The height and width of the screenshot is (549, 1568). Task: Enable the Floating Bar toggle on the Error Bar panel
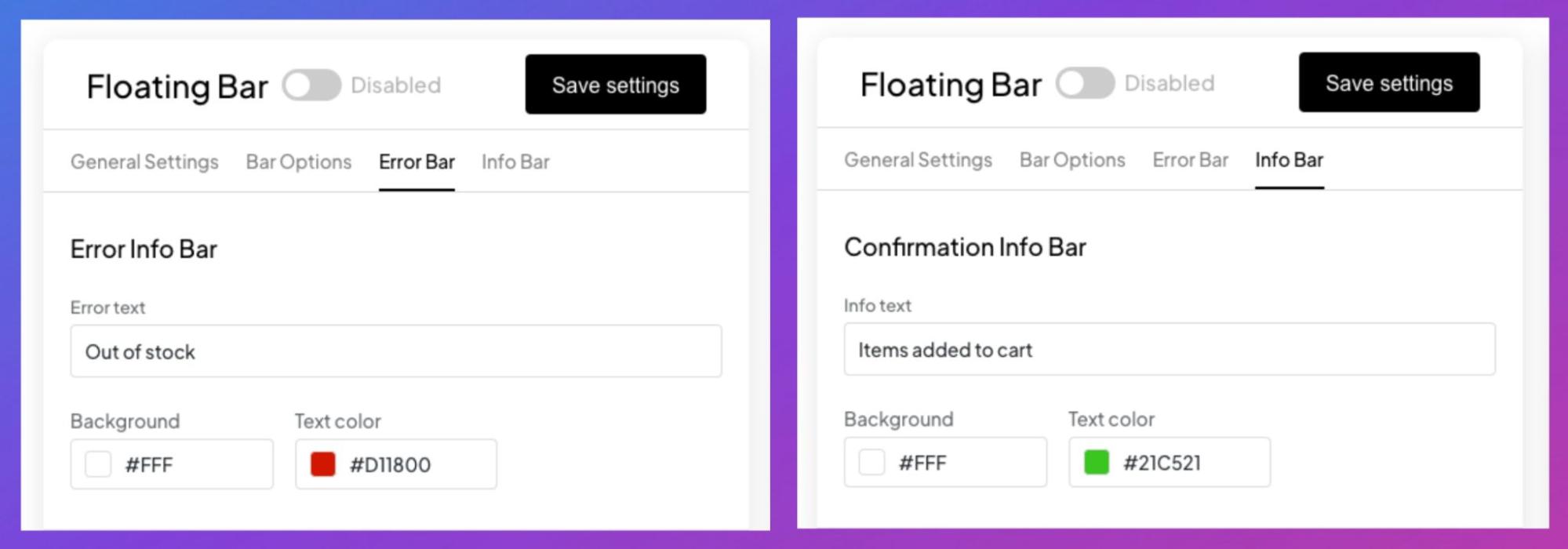(311, 86)
